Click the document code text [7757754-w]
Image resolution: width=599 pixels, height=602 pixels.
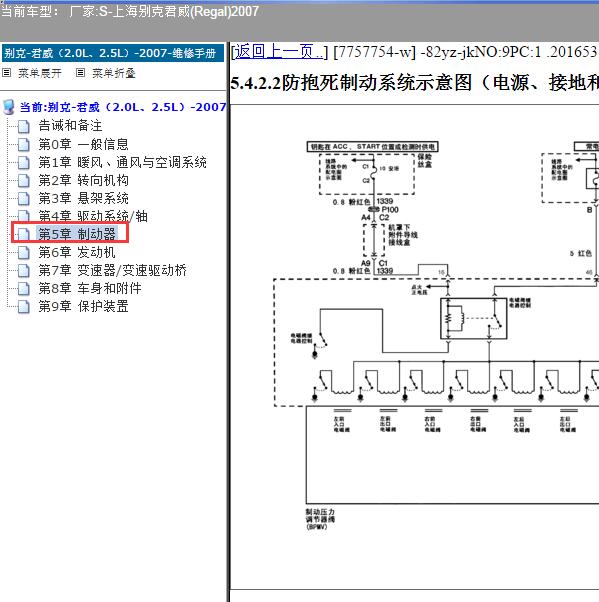click(374, 51)
